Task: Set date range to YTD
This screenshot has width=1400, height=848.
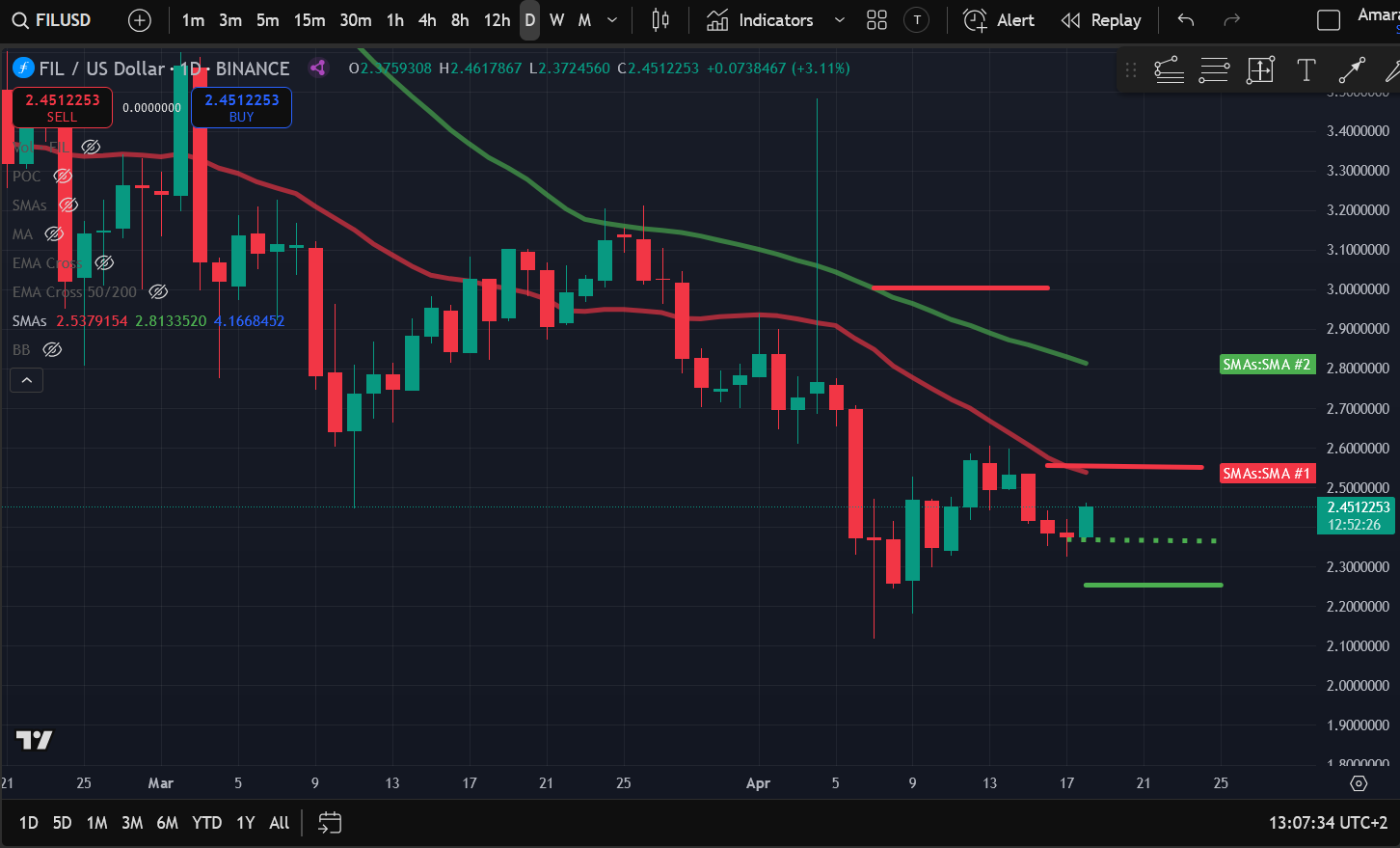Action: coord(206,823)
